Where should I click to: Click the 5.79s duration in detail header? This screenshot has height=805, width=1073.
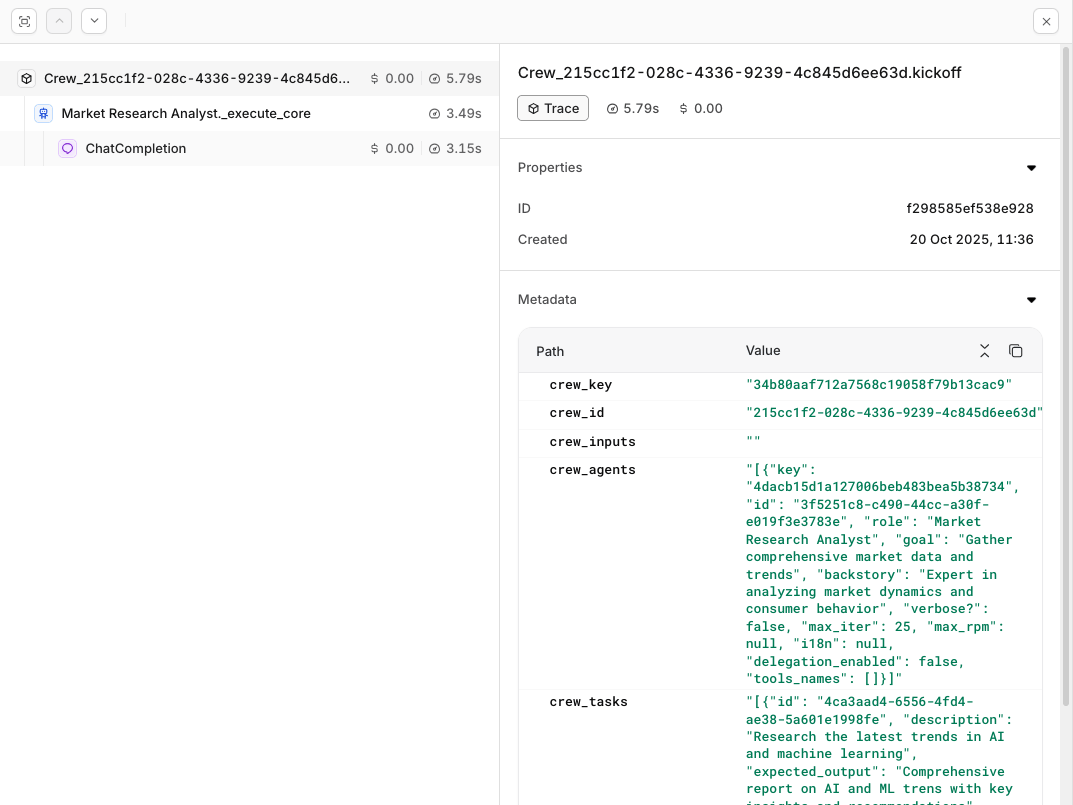633,109
